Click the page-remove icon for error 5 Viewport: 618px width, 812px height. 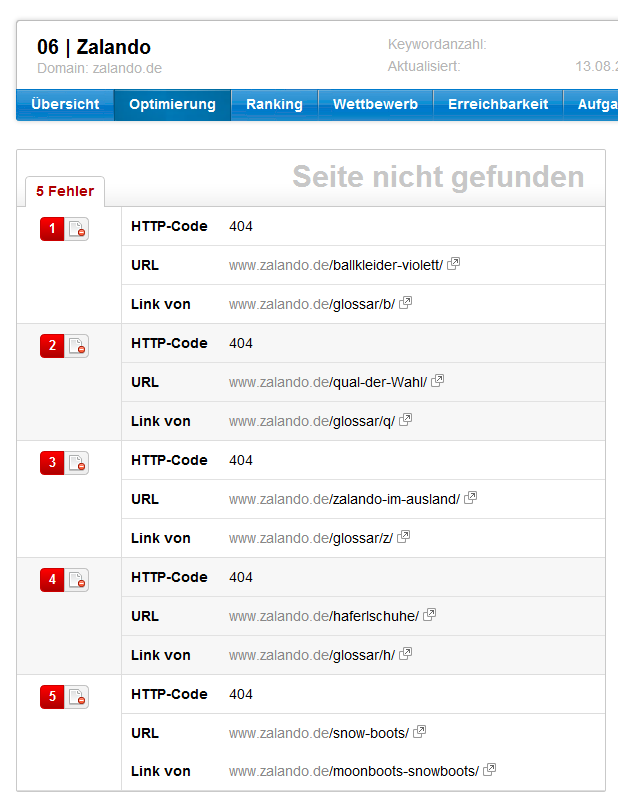[x=78, y=697]
